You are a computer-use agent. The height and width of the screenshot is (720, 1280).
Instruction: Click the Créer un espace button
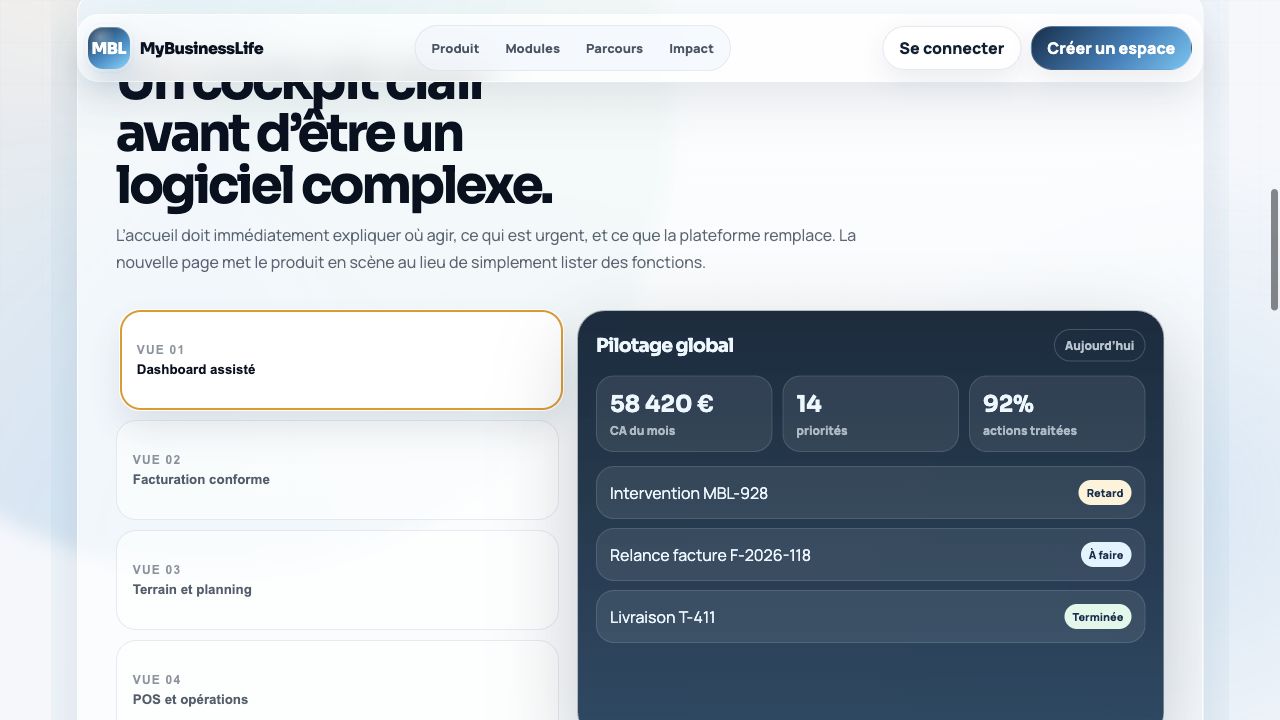pos(1111,48)
